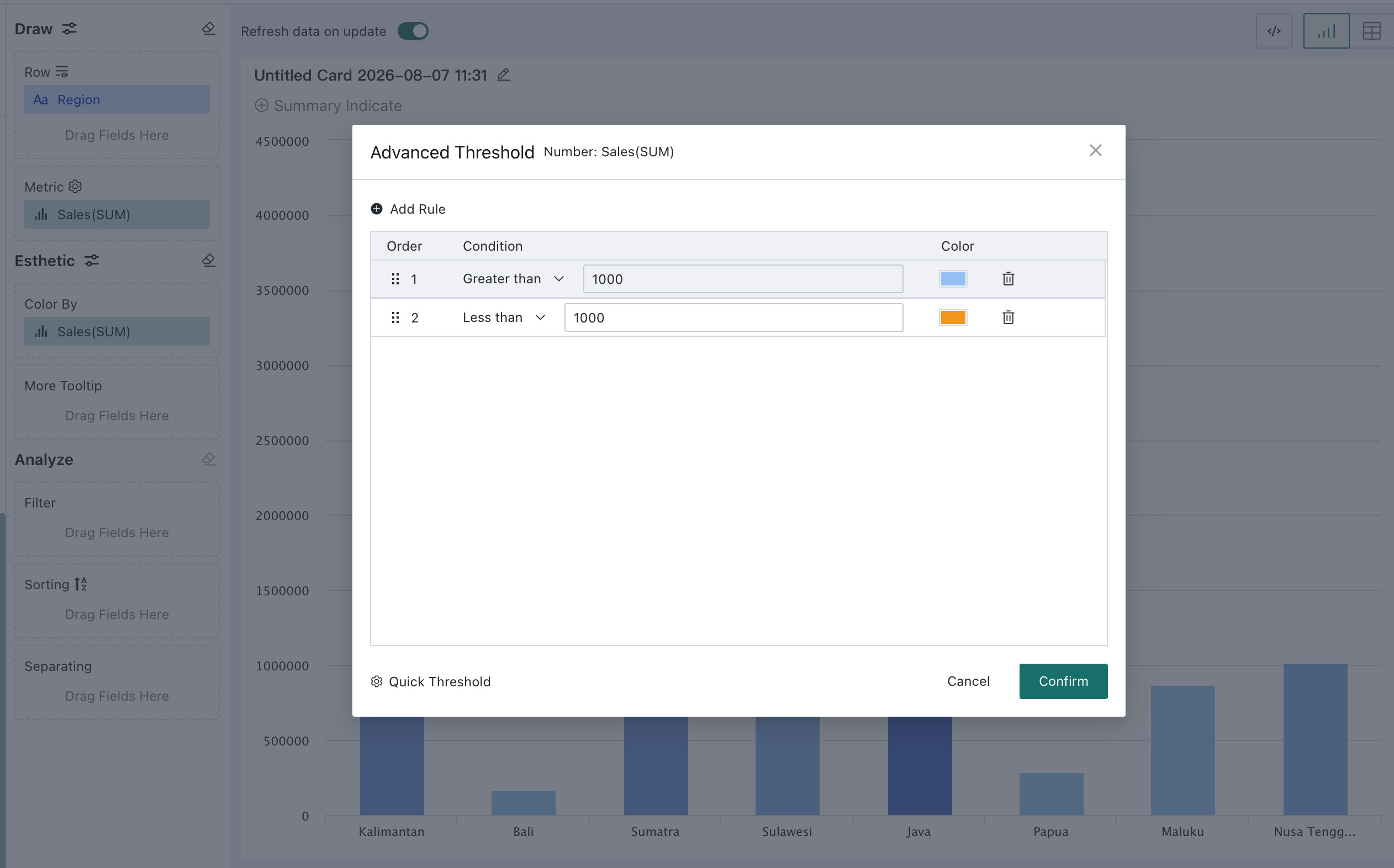Click the Summary Indicate label
Viewport: 1394px width, 868px height.
(x=337, y=105)
